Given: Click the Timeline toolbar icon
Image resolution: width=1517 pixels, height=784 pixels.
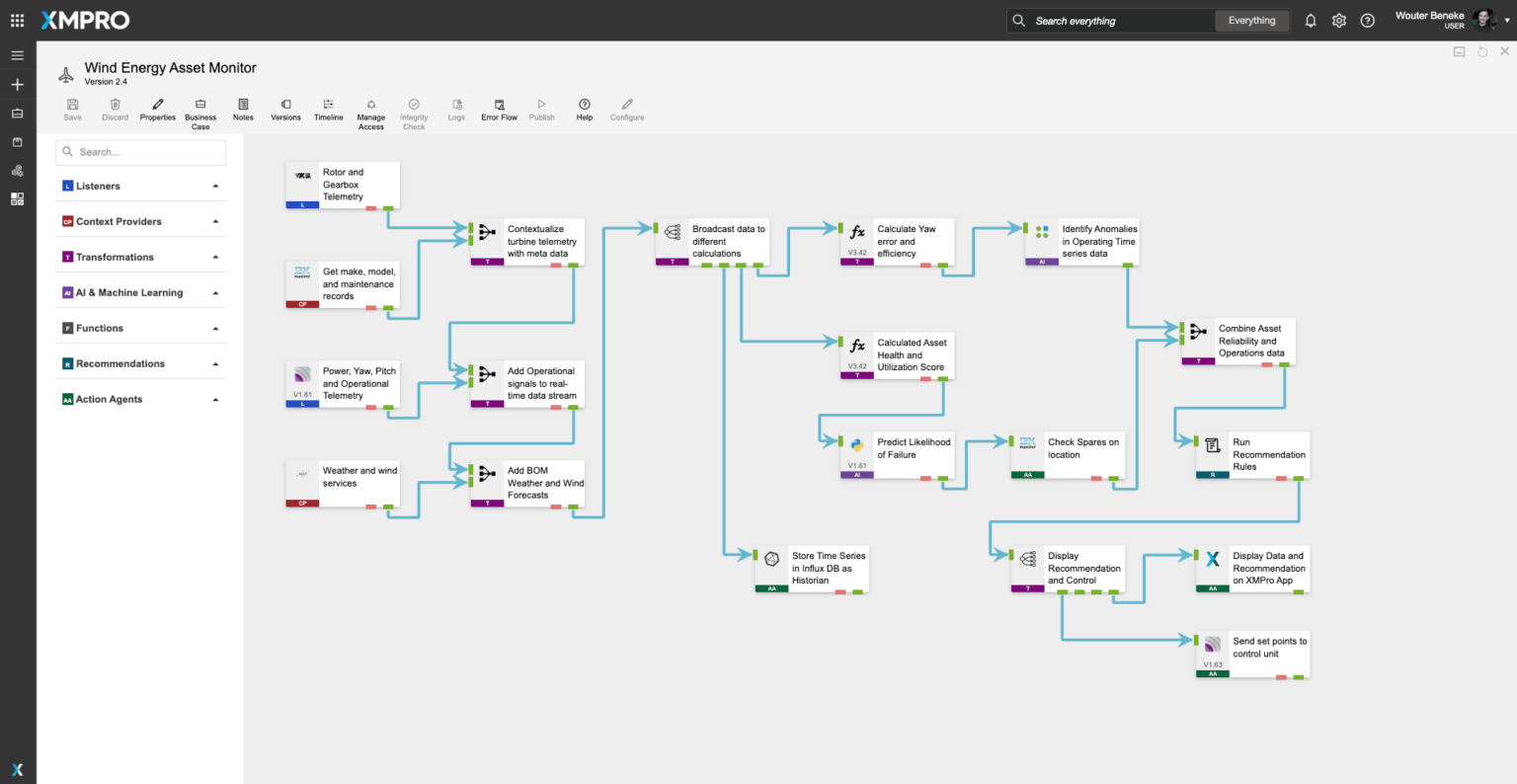Looking at the screenshot, I should (329, 109).
